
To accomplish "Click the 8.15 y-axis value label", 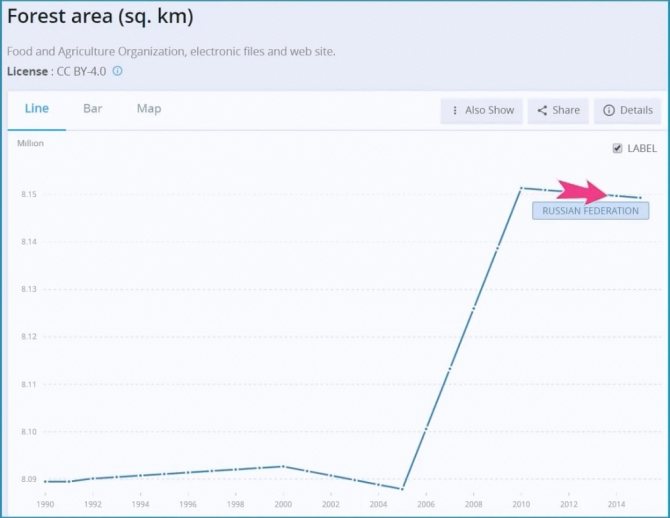I will click(x=28, y=194).
